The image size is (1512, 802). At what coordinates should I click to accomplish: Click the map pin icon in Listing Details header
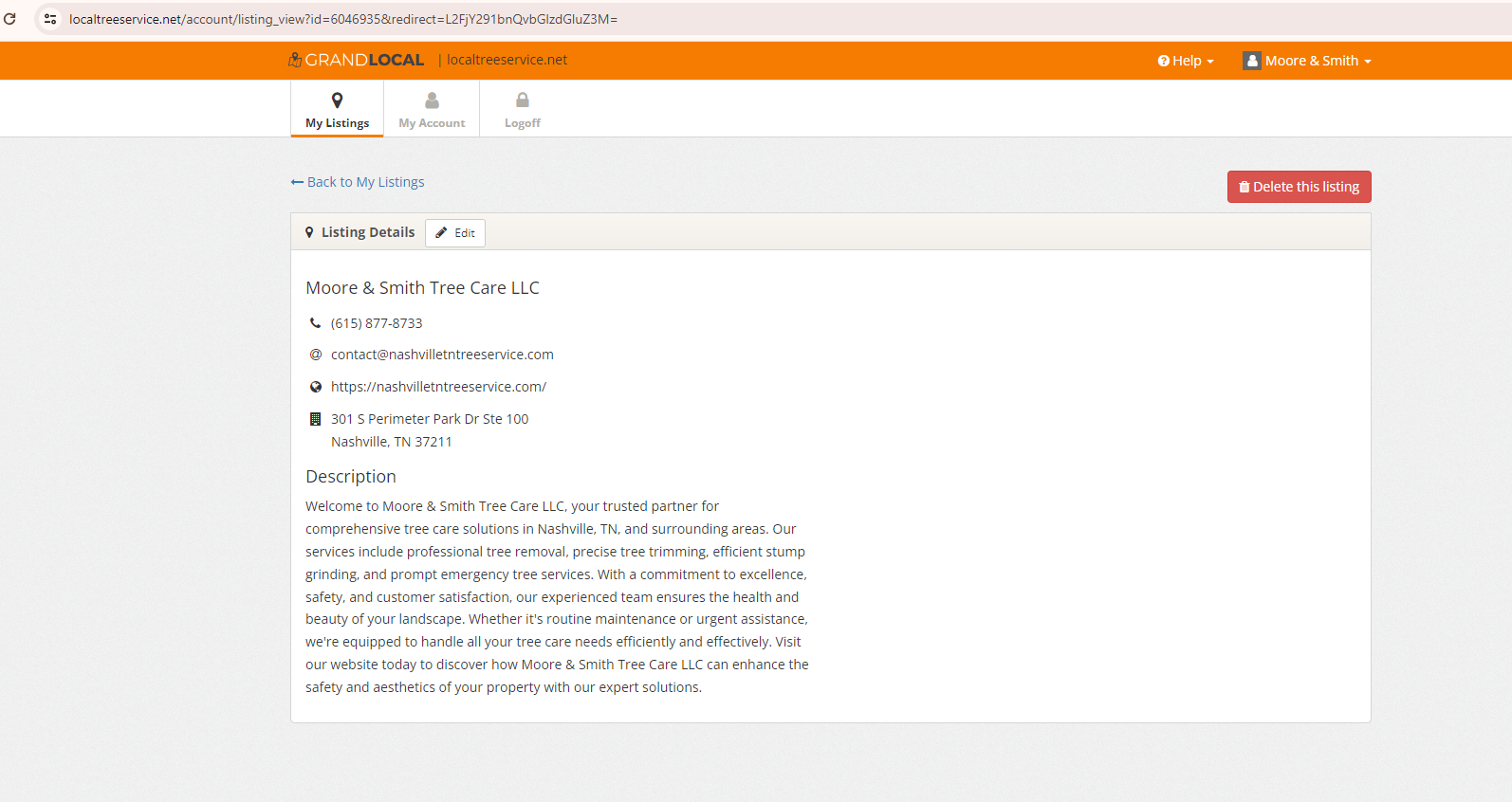click(309, 232)
